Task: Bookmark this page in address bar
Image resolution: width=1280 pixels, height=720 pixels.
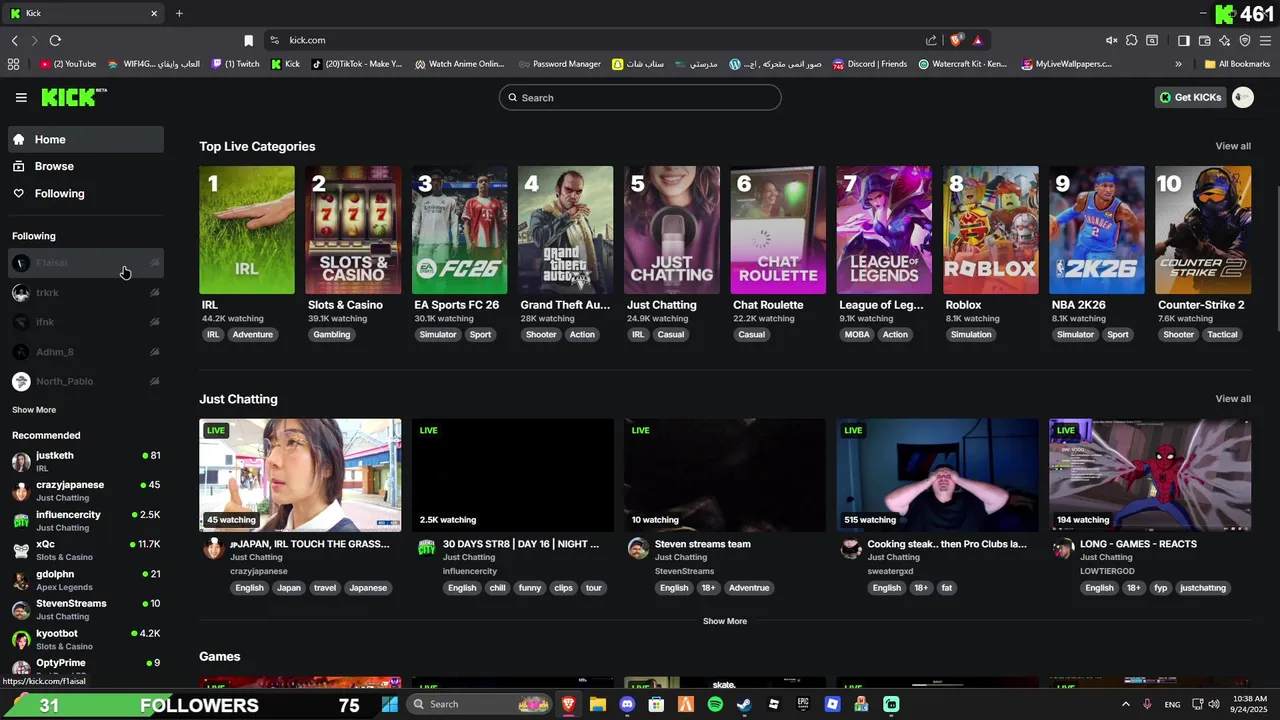Action: [x=248, y=40]
